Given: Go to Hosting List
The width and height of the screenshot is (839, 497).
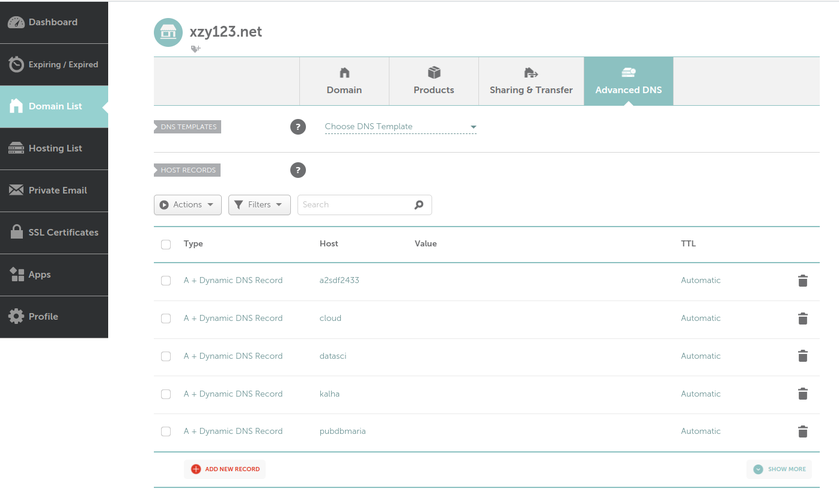Looking at the screenshot, I should click(54, 148).
